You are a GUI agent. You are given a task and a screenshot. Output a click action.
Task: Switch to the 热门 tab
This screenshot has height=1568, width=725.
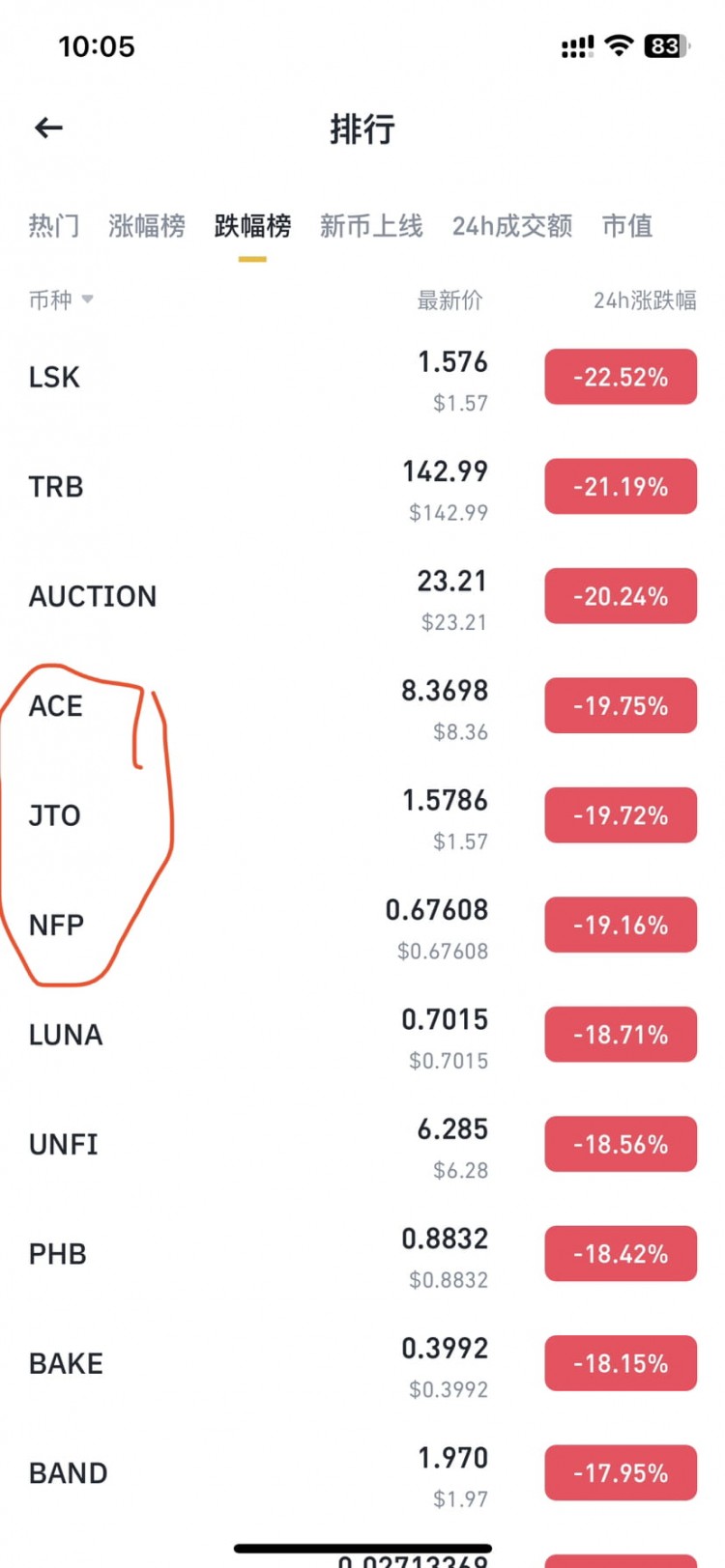click(x=54, y=226)
